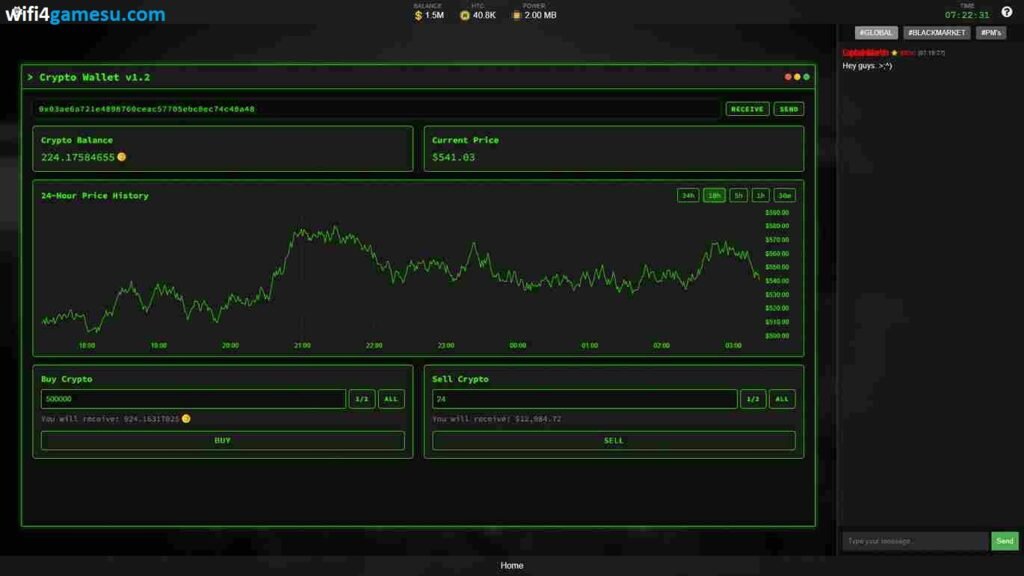Click RECEIVE next to the wallet address
The width and height of the screenshot is (1024, 576).
746,108
